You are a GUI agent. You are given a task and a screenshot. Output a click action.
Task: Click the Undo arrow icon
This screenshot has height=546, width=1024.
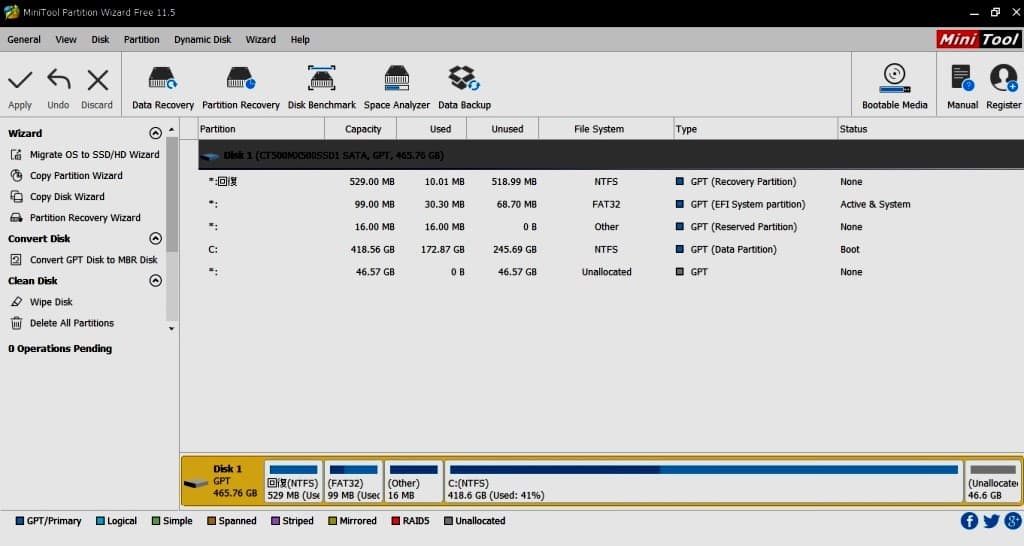tap(59, 81)
